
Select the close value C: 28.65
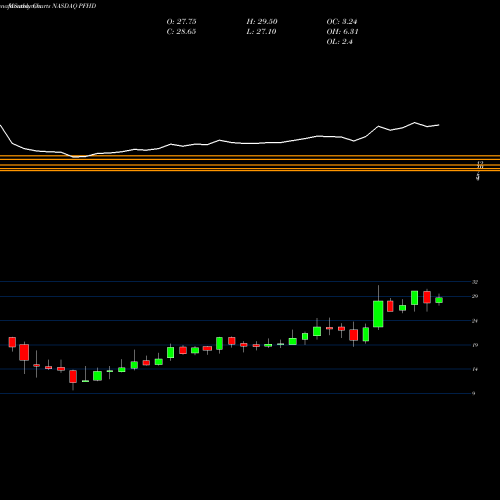[181, 32]
